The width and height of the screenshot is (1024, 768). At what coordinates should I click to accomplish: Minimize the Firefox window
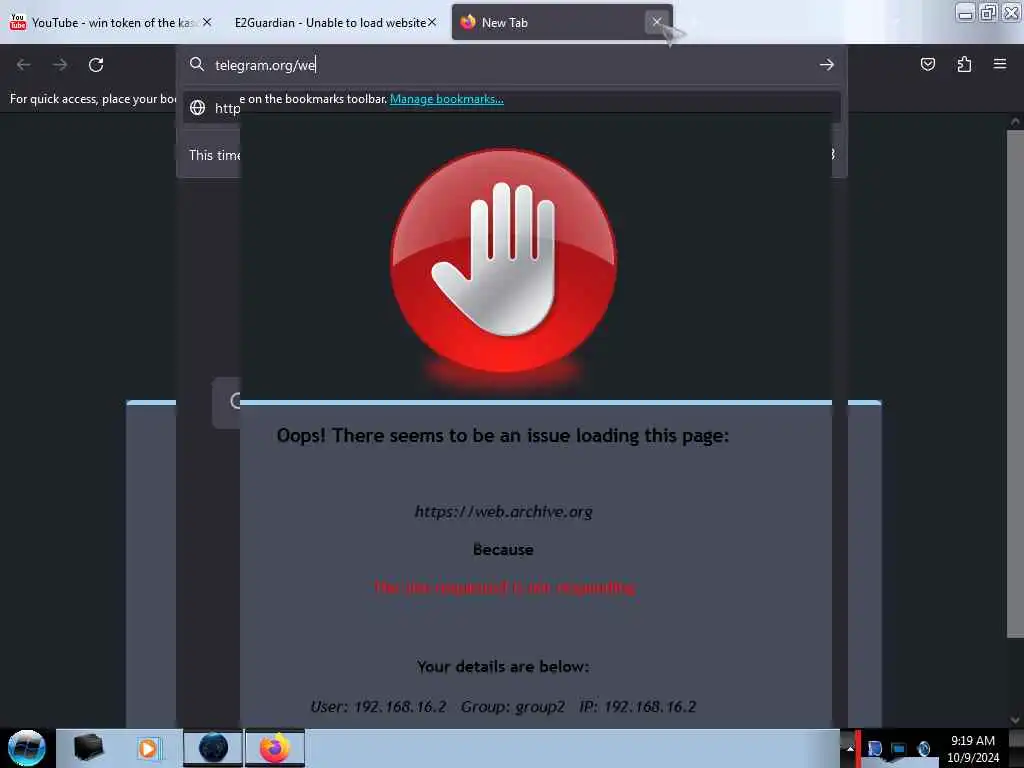(965, 12)
